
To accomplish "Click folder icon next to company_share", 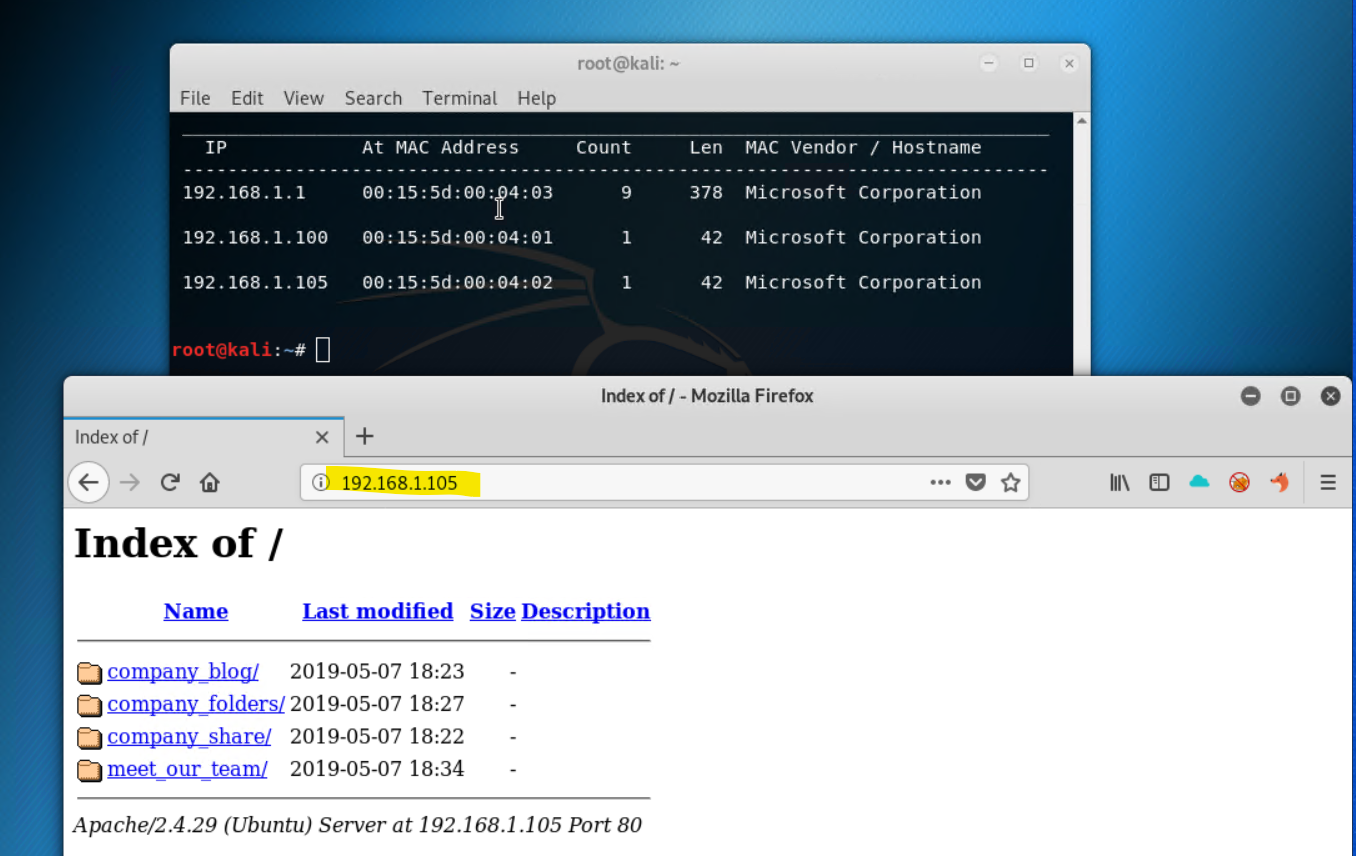I will (90, 737).
